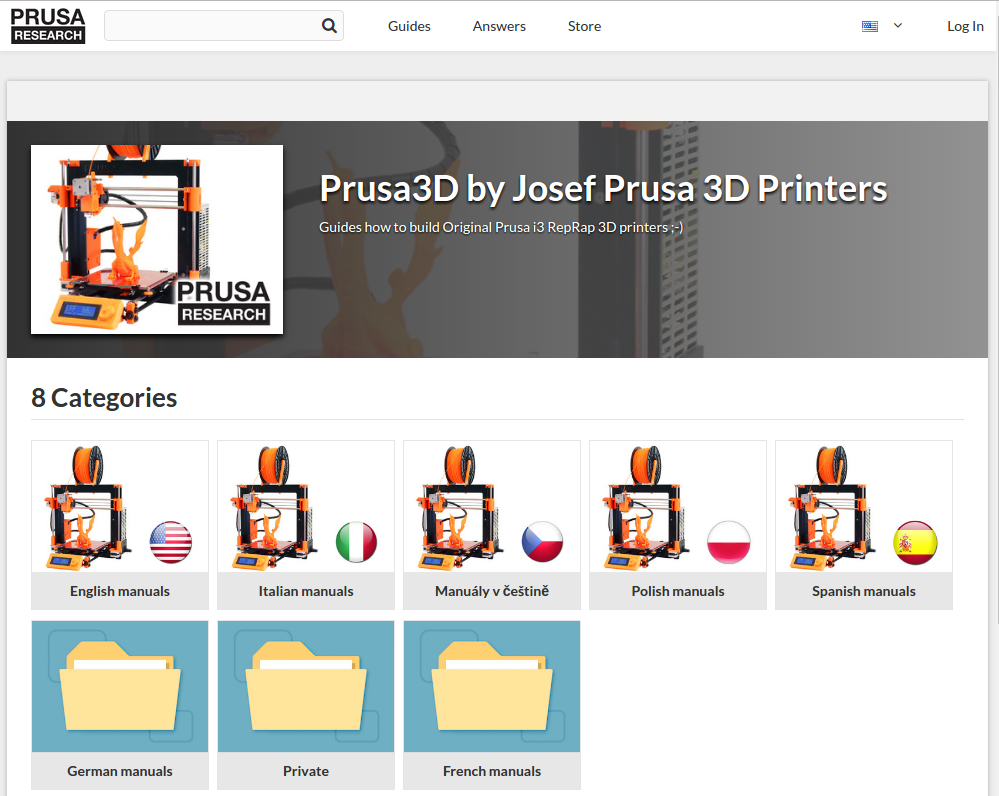Image resolution: width=999 pixels, height=796 pixels.
Task: Open the Store menu item
Action: tap(584, 26)
